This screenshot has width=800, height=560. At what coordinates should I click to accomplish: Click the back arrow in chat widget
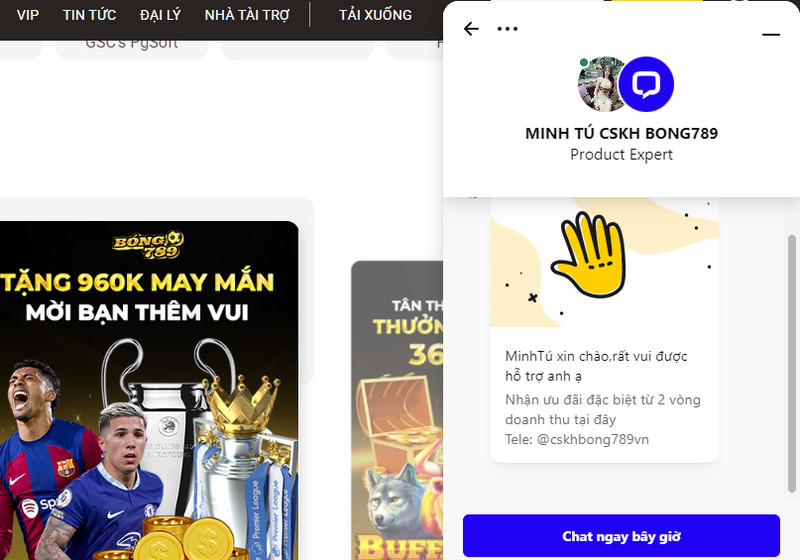pyautogui.click(x=471, y=29)
